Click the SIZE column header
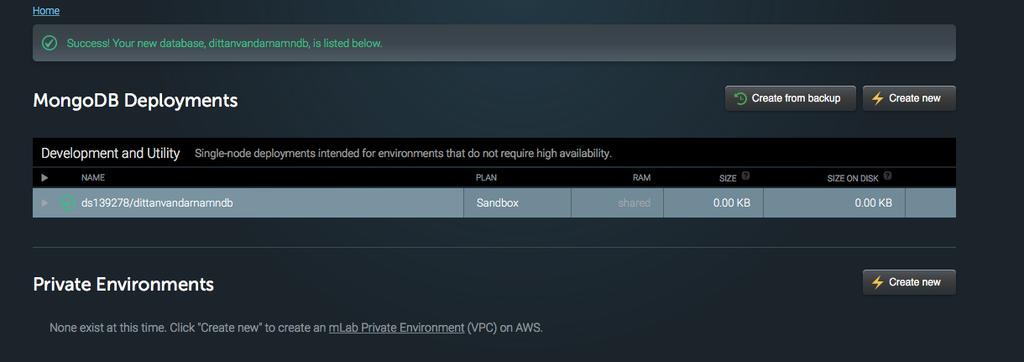 (728, 178)
